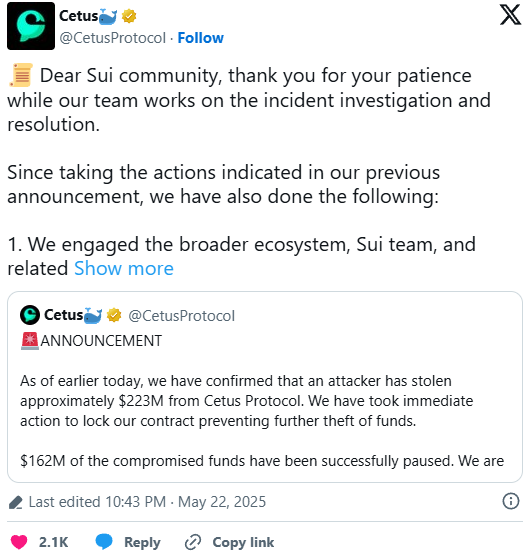Click the pencil edit history icon
The height and width of the screenshot is (553, 531).
[16, 502]
